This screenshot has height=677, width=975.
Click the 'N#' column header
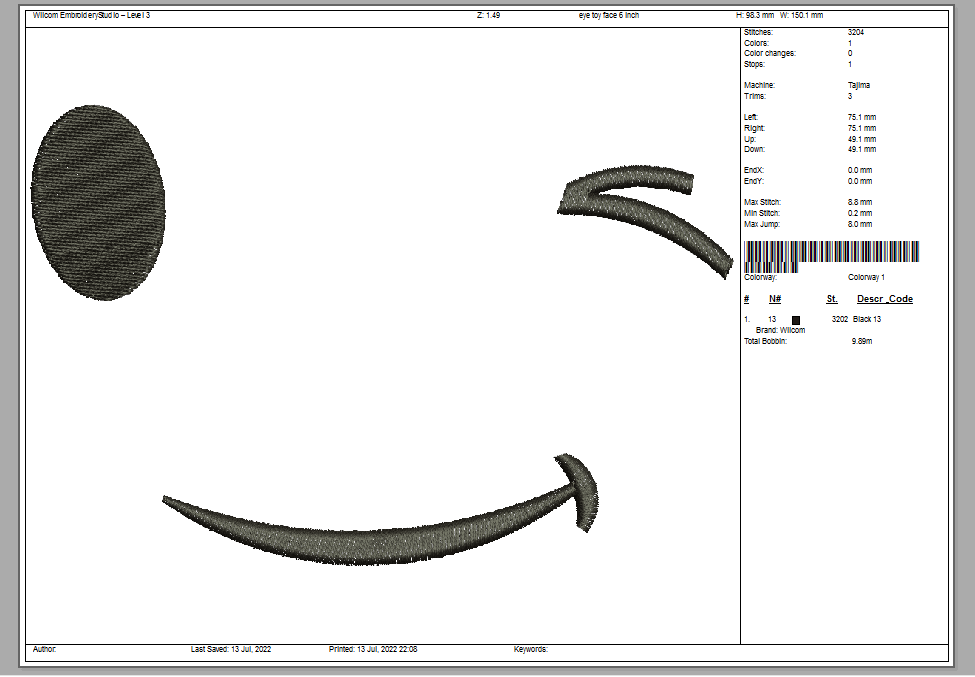tap(775, 299)
